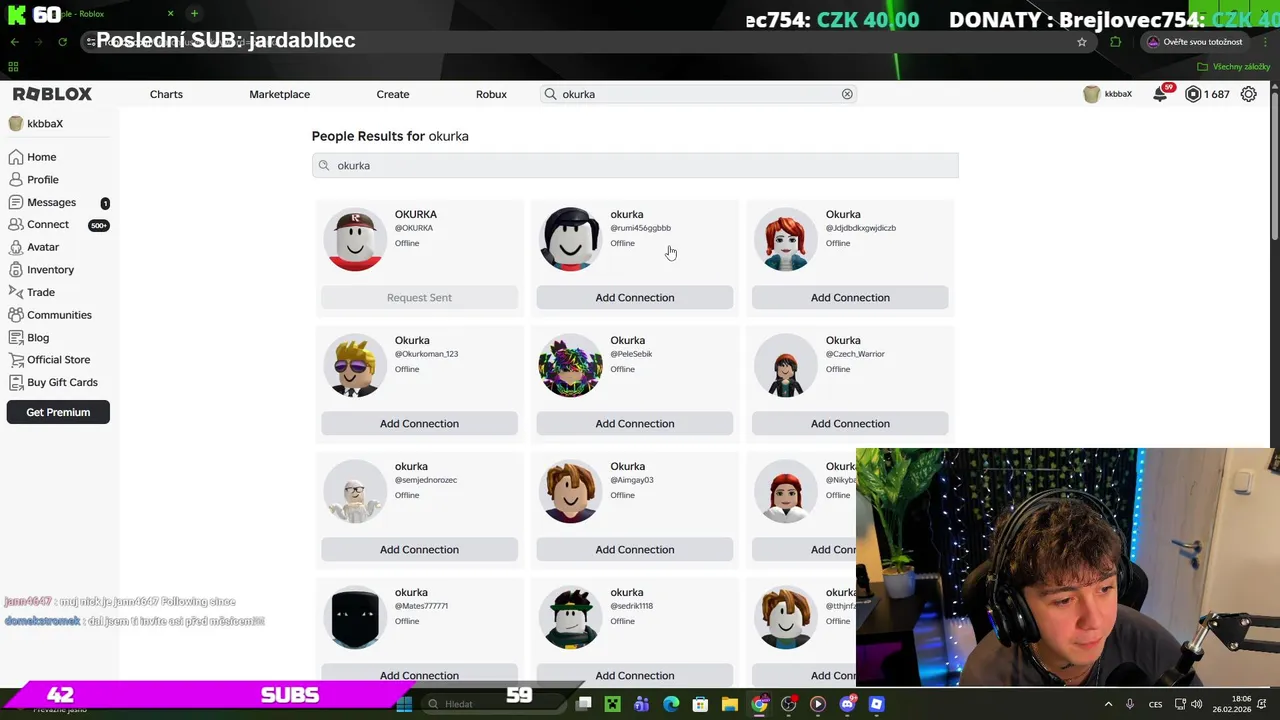Open @PeleSebik avatar thumbnail
Screen dimensions: 1280x720
point(570,365)
